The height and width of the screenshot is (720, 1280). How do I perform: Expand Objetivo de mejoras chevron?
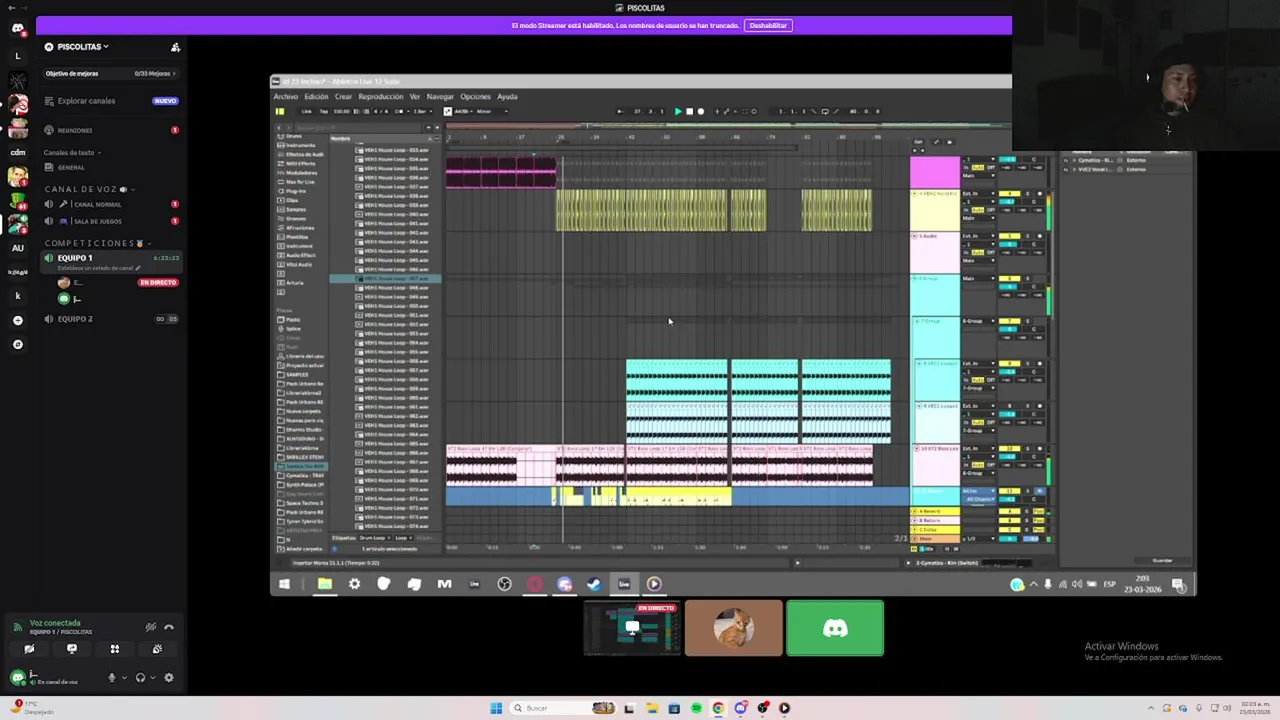(x=174, y=74)
